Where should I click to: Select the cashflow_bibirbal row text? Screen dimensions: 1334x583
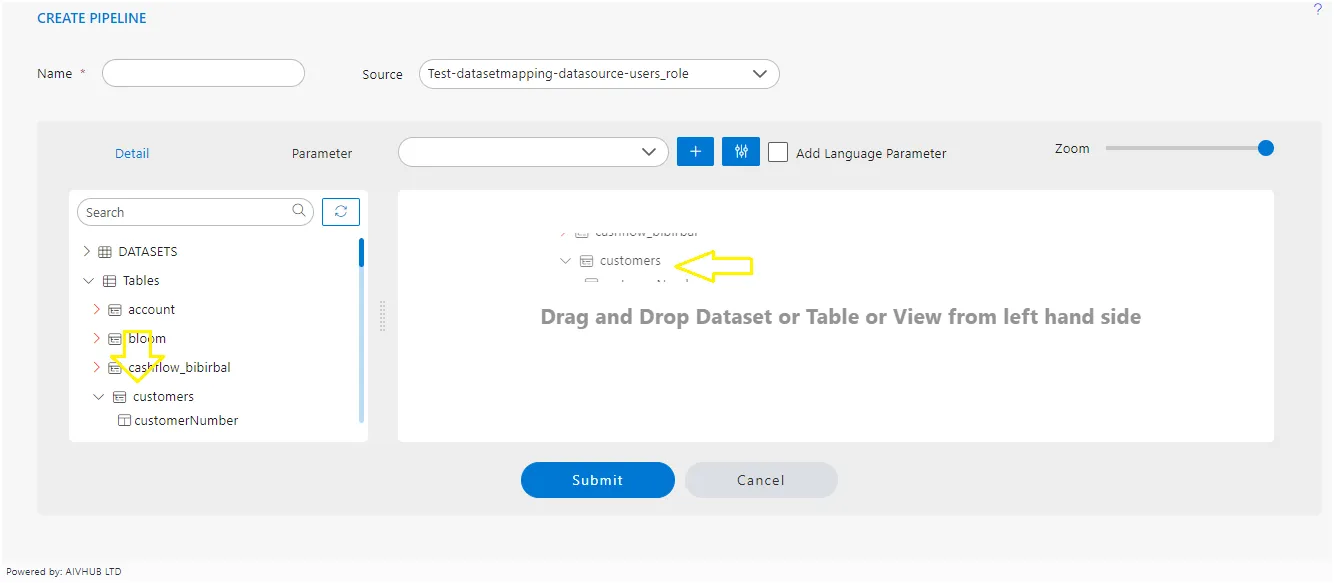179,368
